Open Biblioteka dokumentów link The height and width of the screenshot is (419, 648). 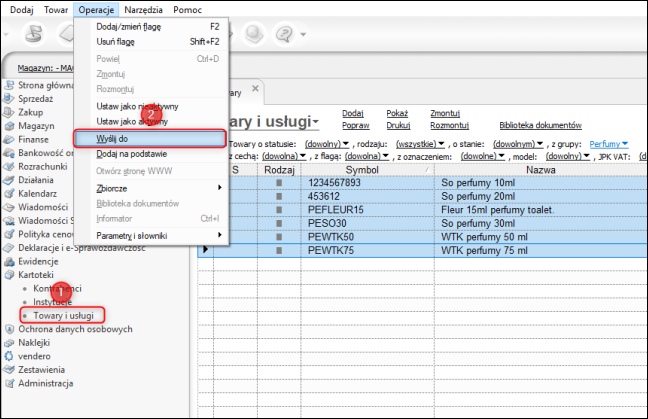pos(541,125)
